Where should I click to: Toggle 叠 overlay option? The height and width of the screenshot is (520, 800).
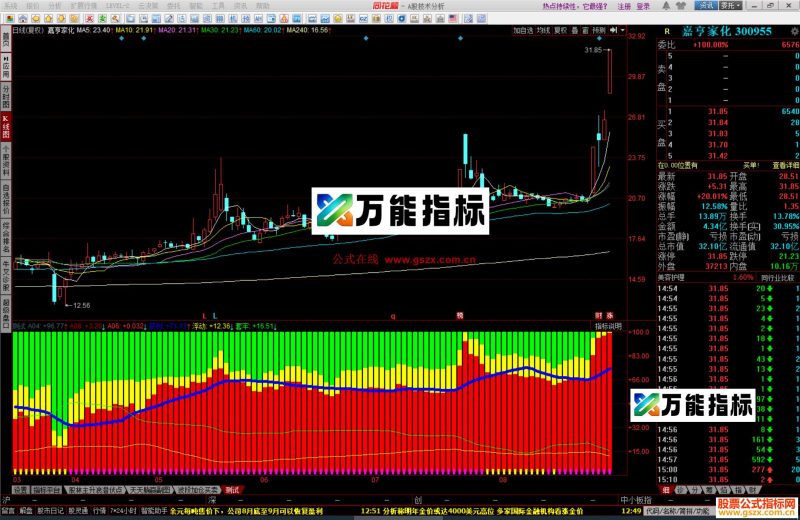(574, 30)
